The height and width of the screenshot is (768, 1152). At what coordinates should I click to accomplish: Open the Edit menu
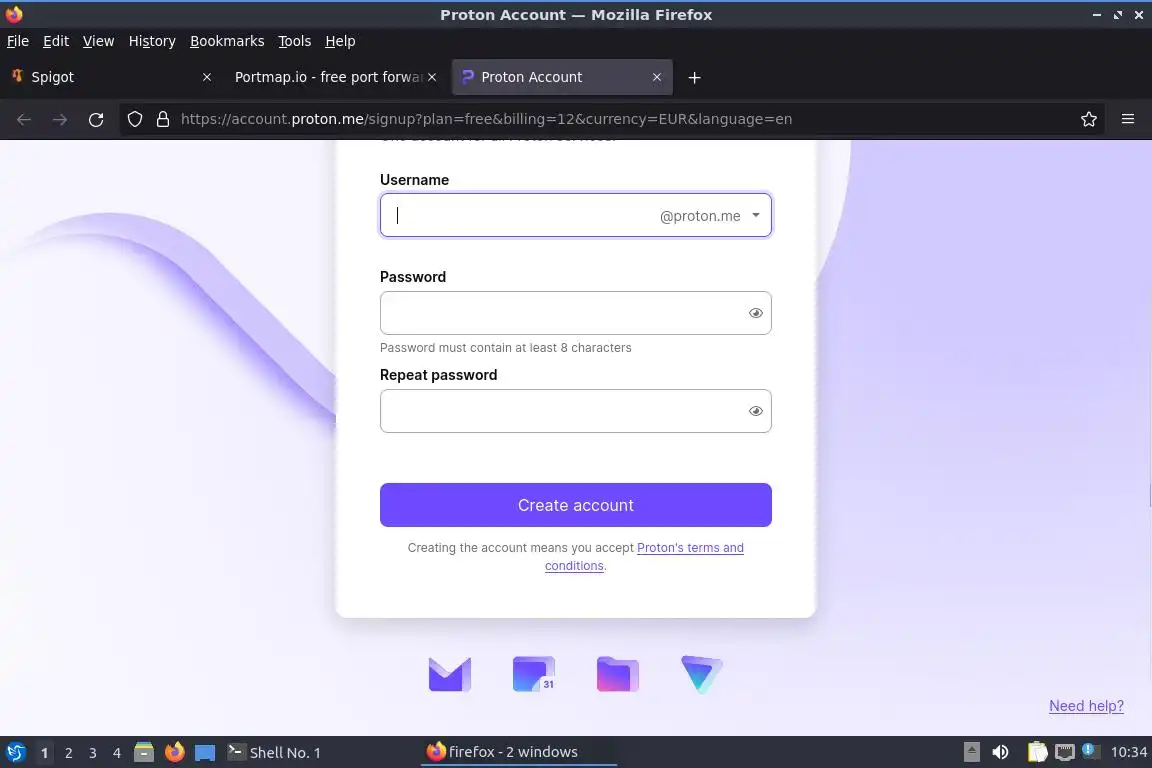click(56, 41)
